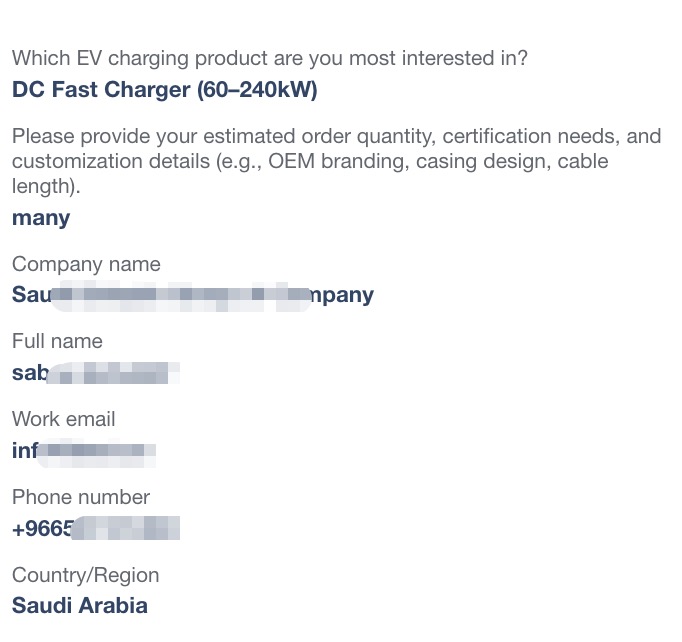Screen dimensions: 682x642
Task: Click the Company name label
Action: point(86,264)
